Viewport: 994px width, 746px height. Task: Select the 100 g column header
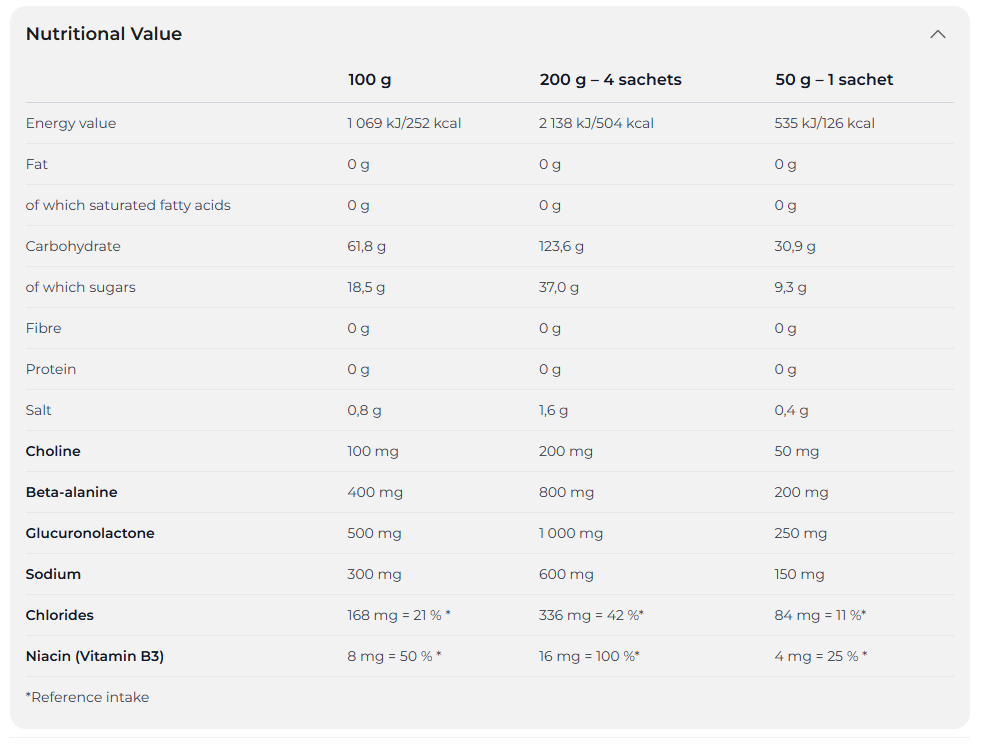click(370, 80)
